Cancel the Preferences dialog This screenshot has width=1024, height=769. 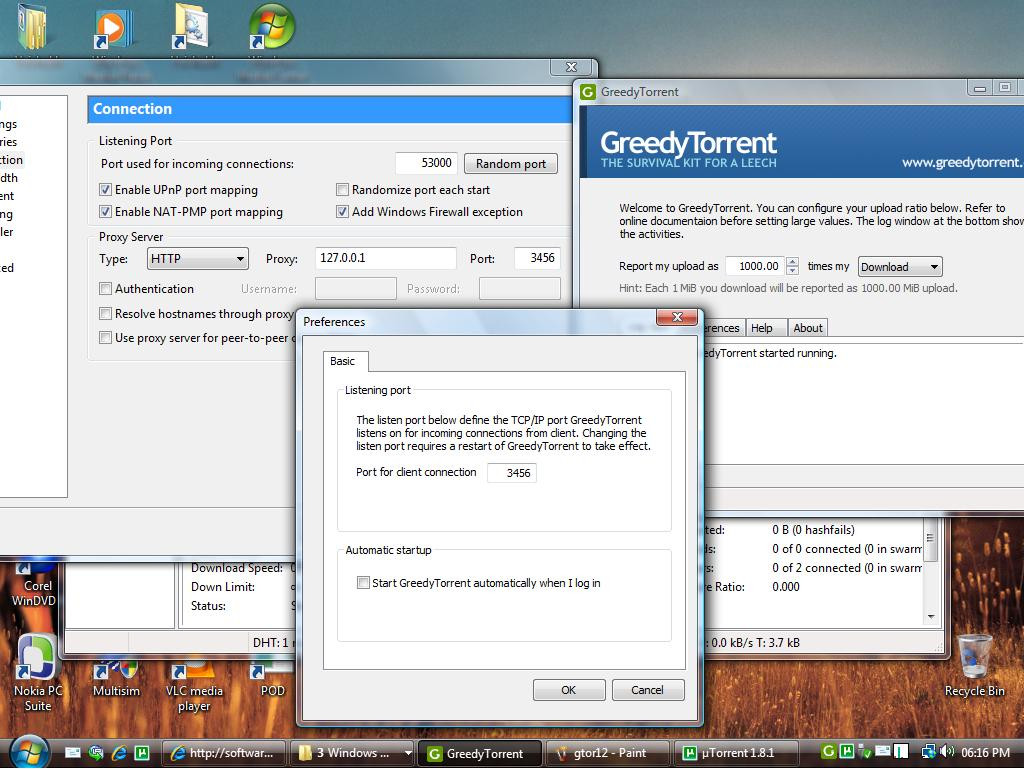647,690
